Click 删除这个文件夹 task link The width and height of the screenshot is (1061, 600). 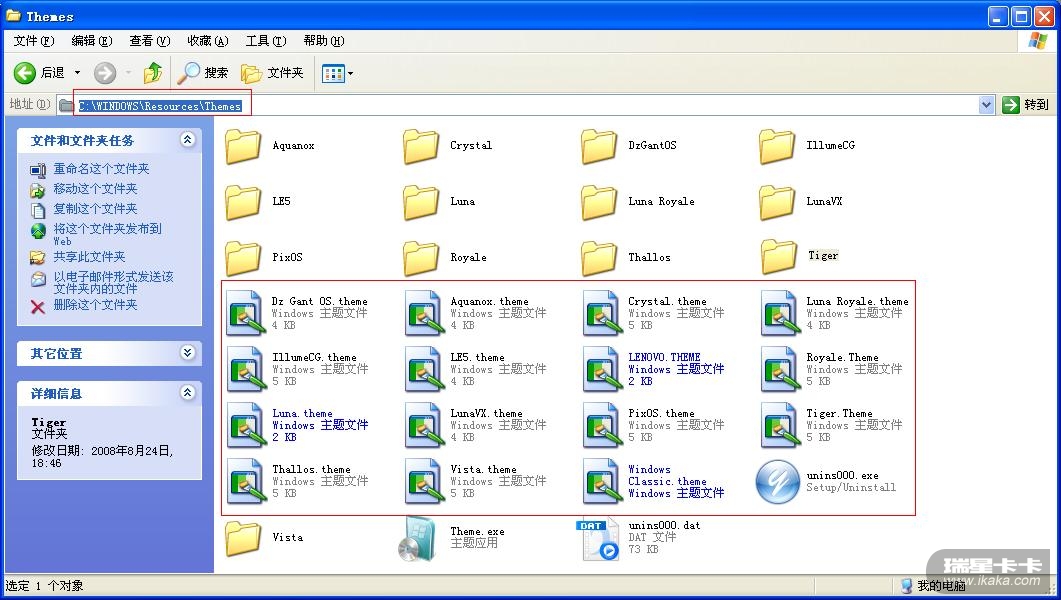95,305
